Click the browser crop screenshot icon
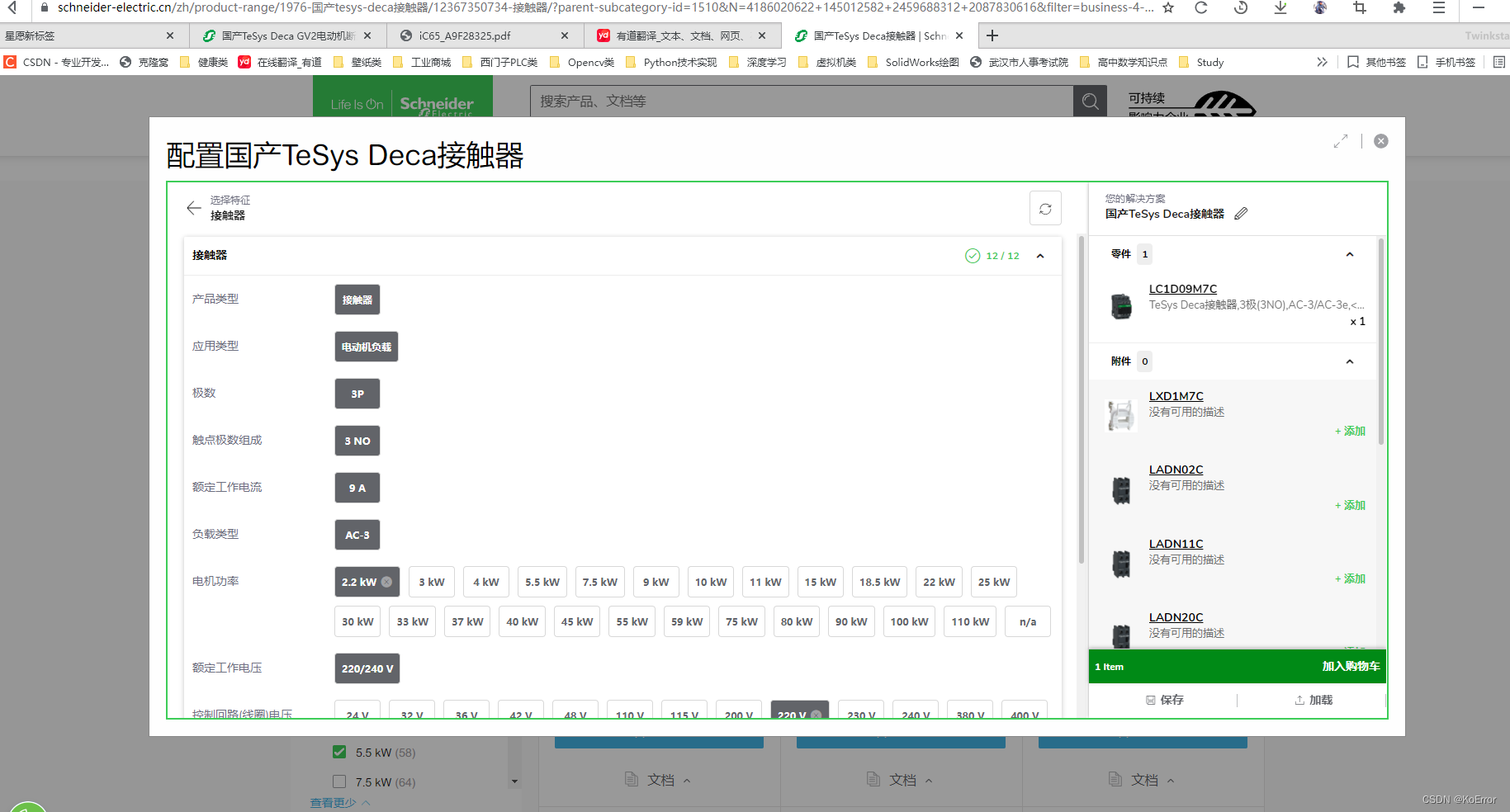 (1360, 7)
